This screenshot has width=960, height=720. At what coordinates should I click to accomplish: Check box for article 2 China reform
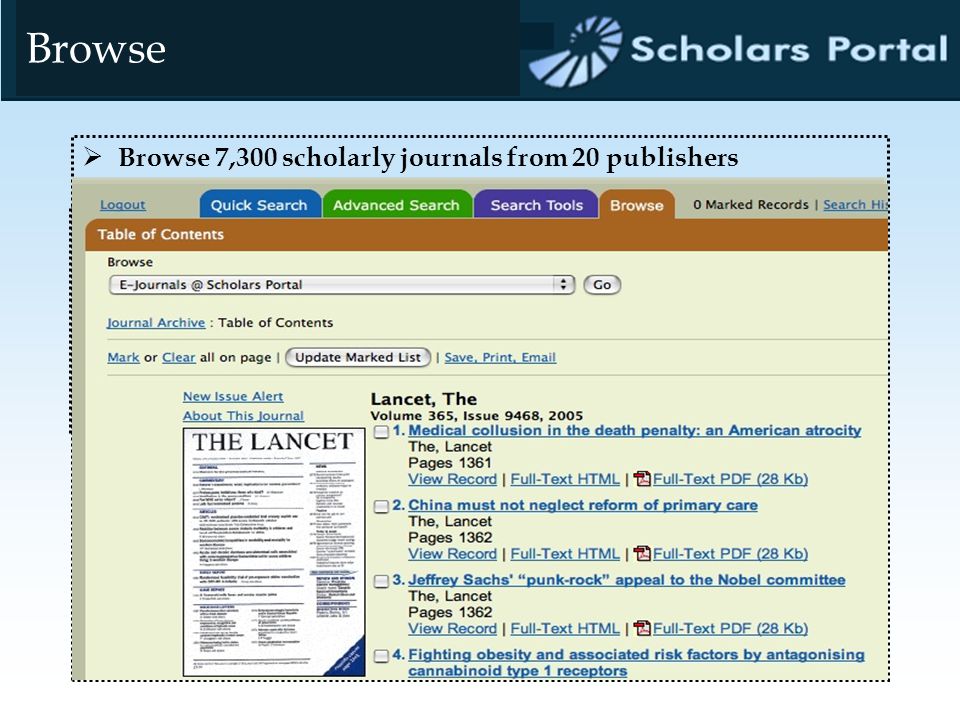381,506
